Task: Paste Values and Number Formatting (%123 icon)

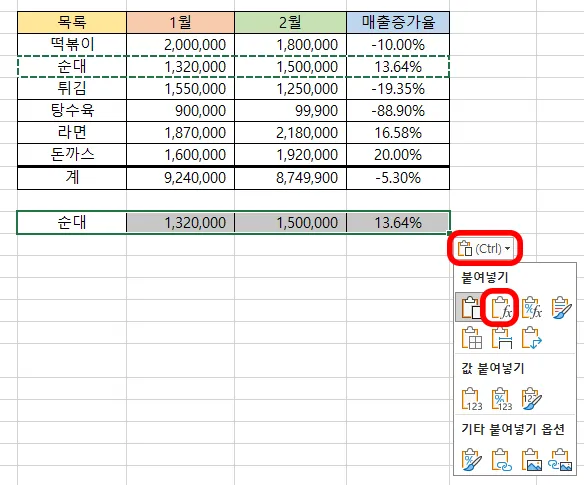Action: click(x=501, y=399)
